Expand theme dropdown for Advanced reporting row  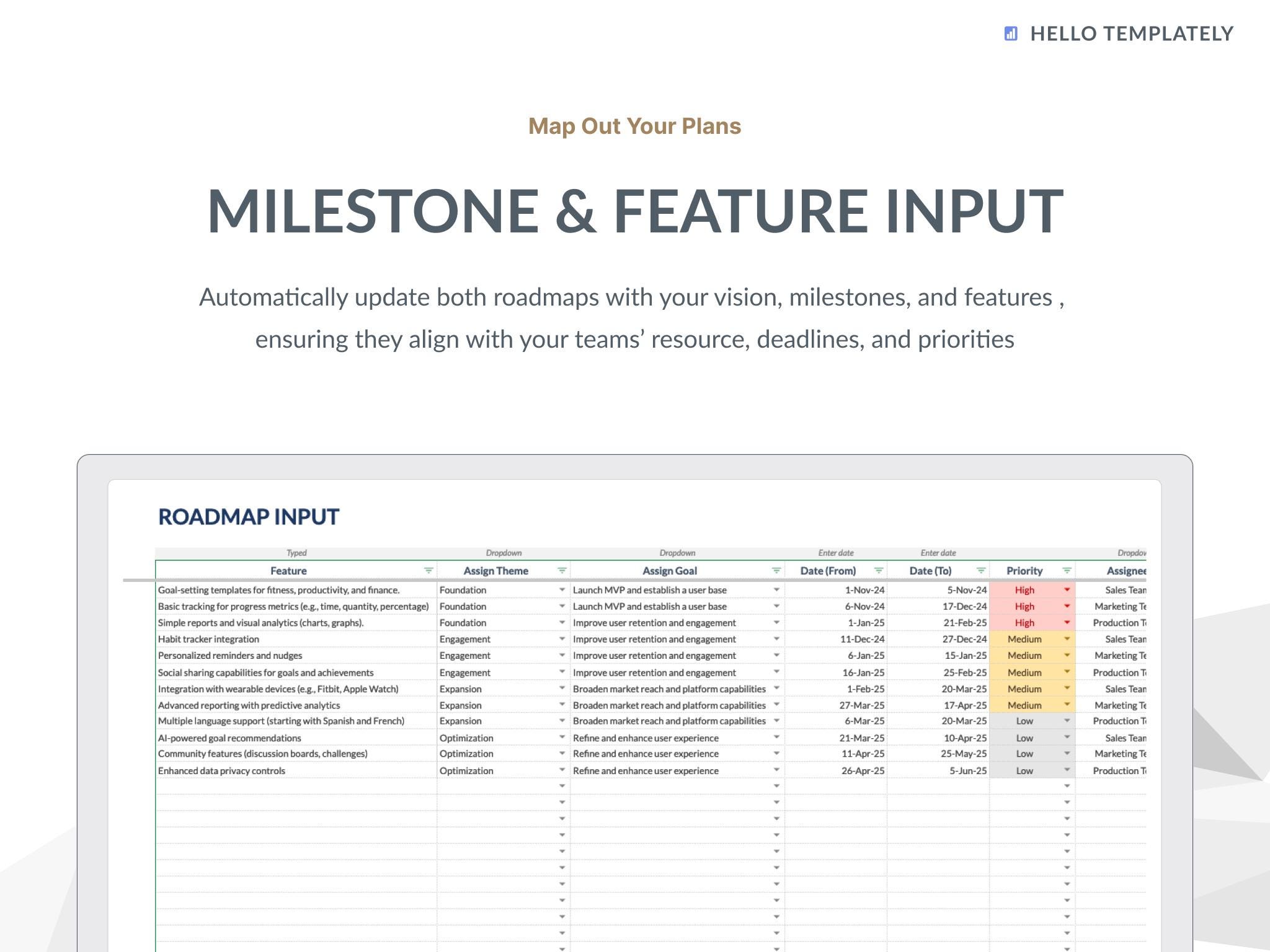(562, 705)
